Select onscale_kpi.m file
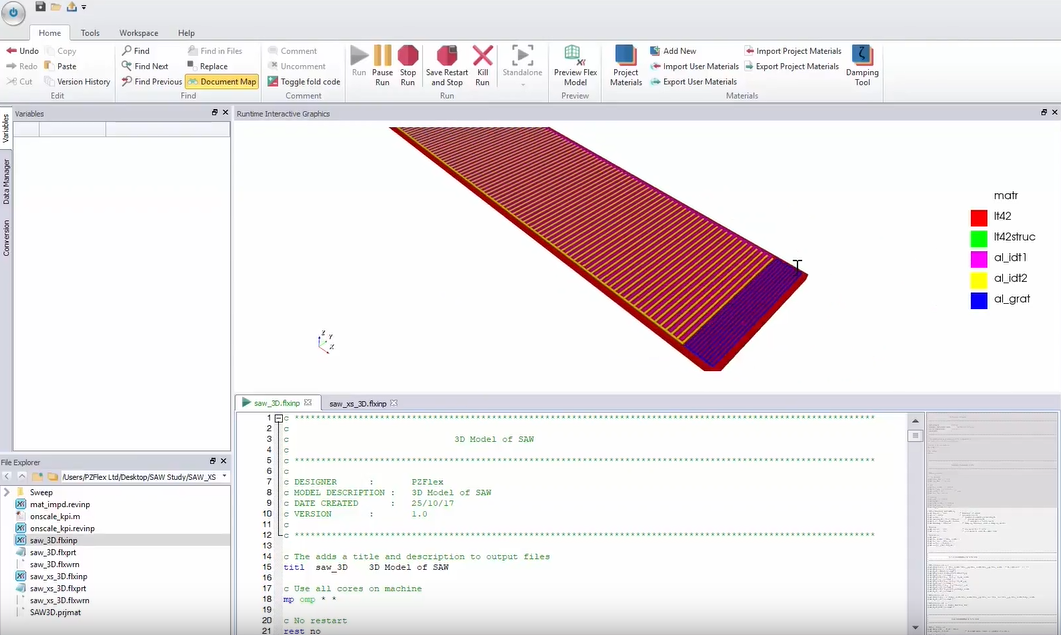 [55, 516]
